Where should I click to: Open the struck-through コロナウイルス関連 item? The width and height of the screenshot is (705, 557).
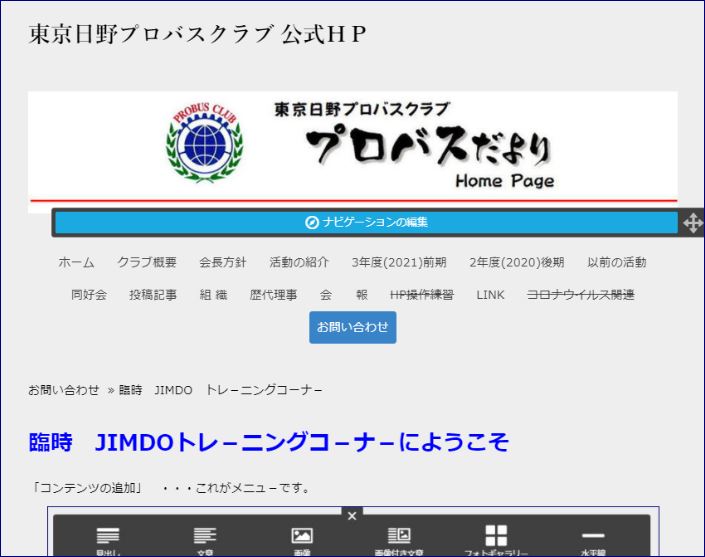[580, 295]
